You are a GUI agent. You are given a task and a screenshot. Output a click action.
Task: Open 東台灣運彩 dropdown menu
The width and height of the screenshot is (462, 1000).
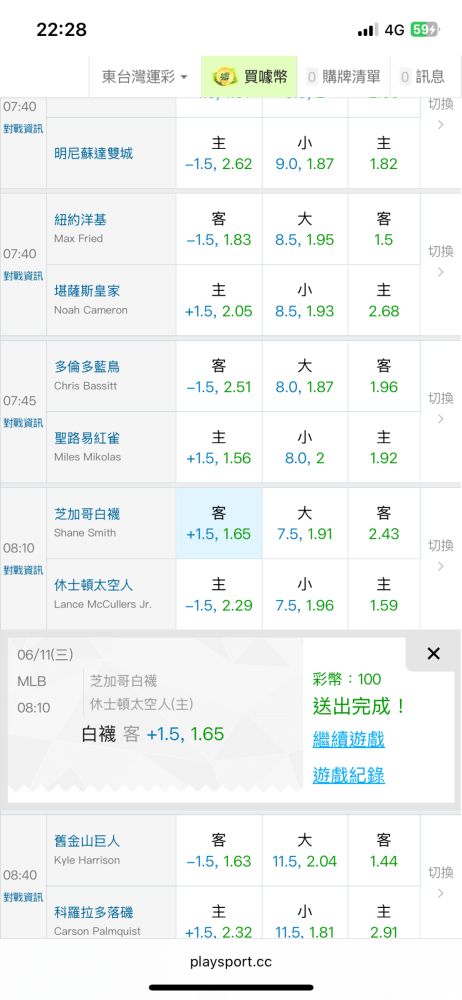click(x=145, y=77)
